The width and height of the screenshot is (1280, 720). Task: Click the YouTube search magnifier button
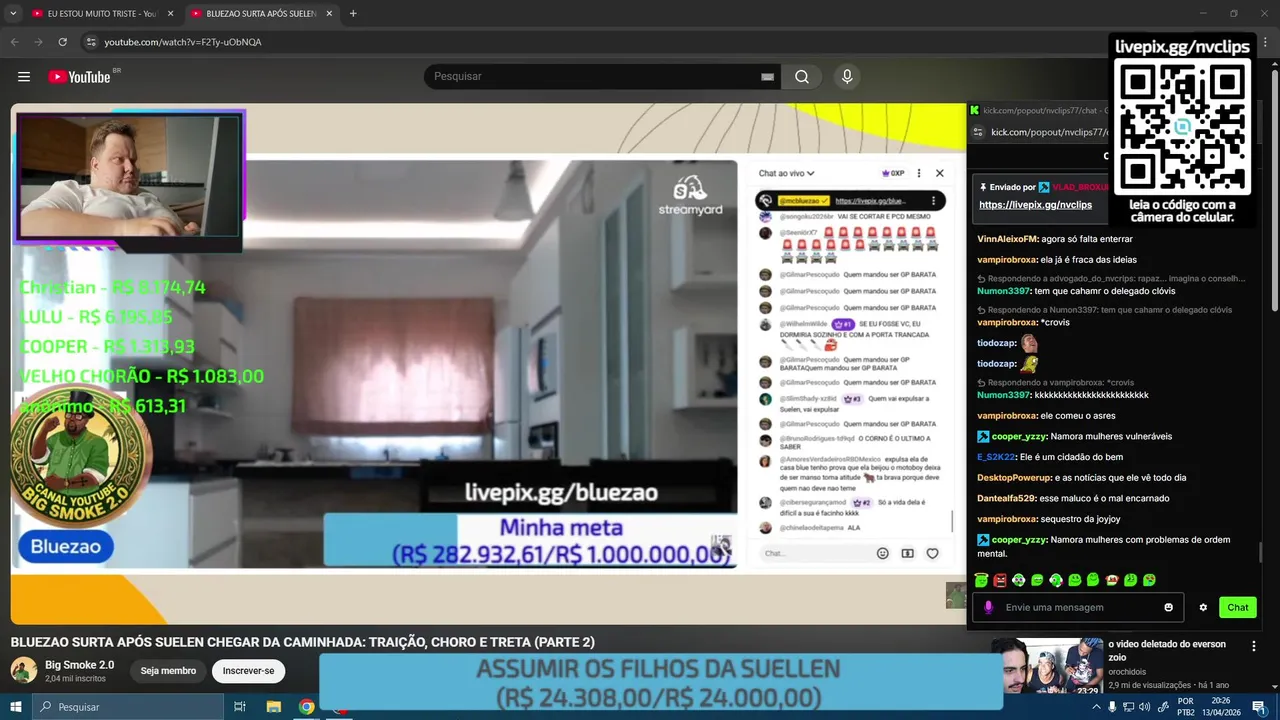click(x=802, y=77)
